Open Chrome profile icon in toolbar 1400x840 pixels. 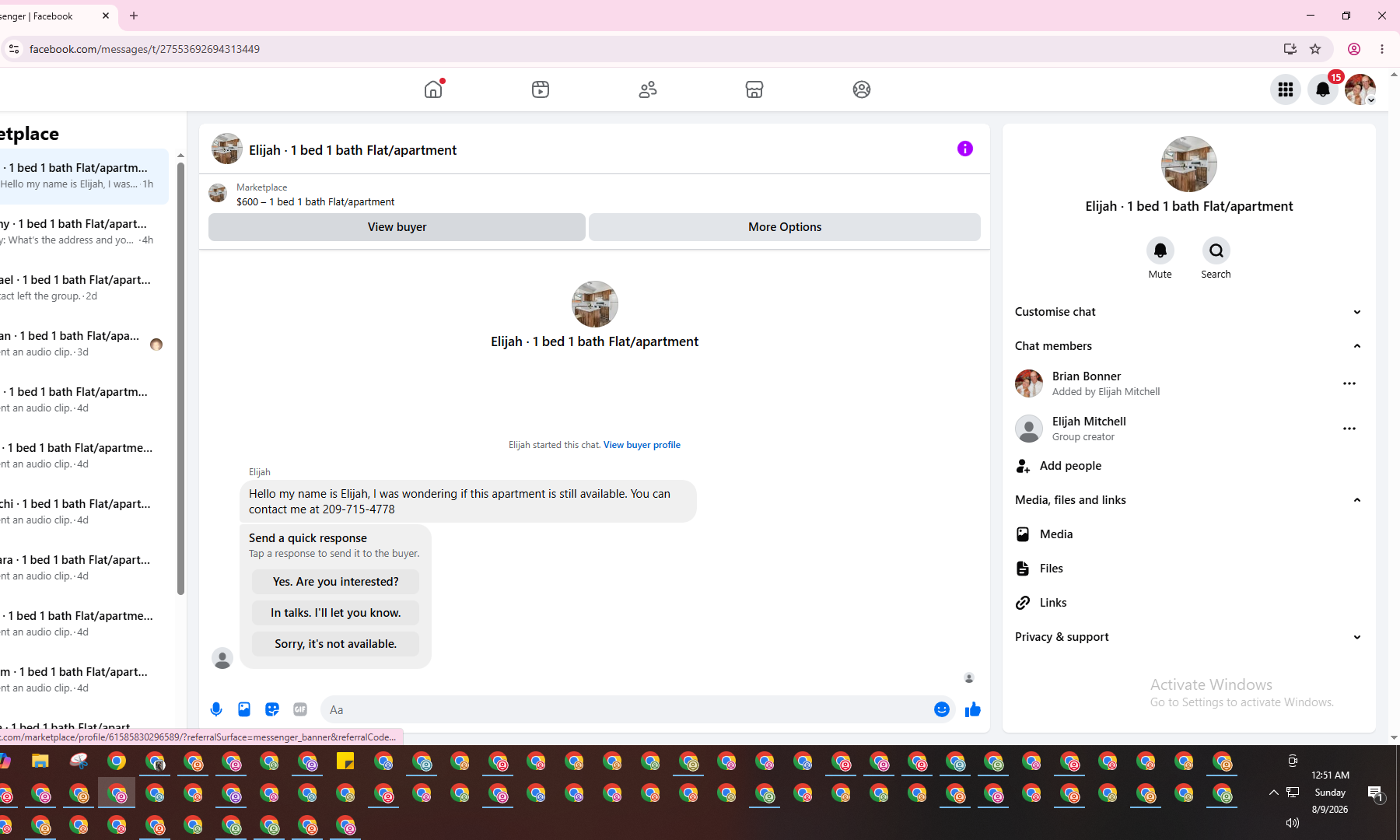(1354, 49)
